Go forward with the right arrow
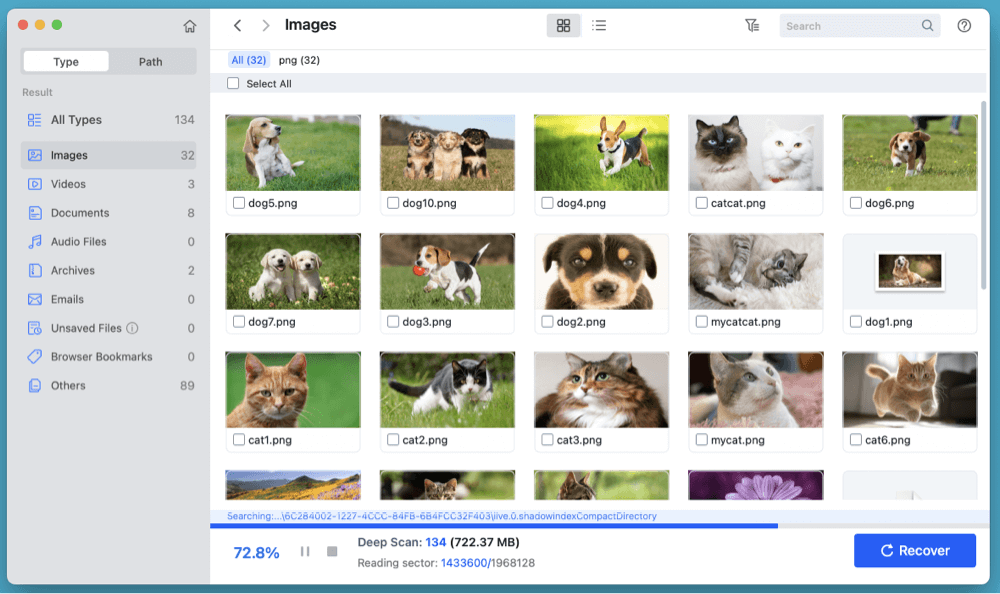The image size is (1000, 594). click(x=265, y=26)
